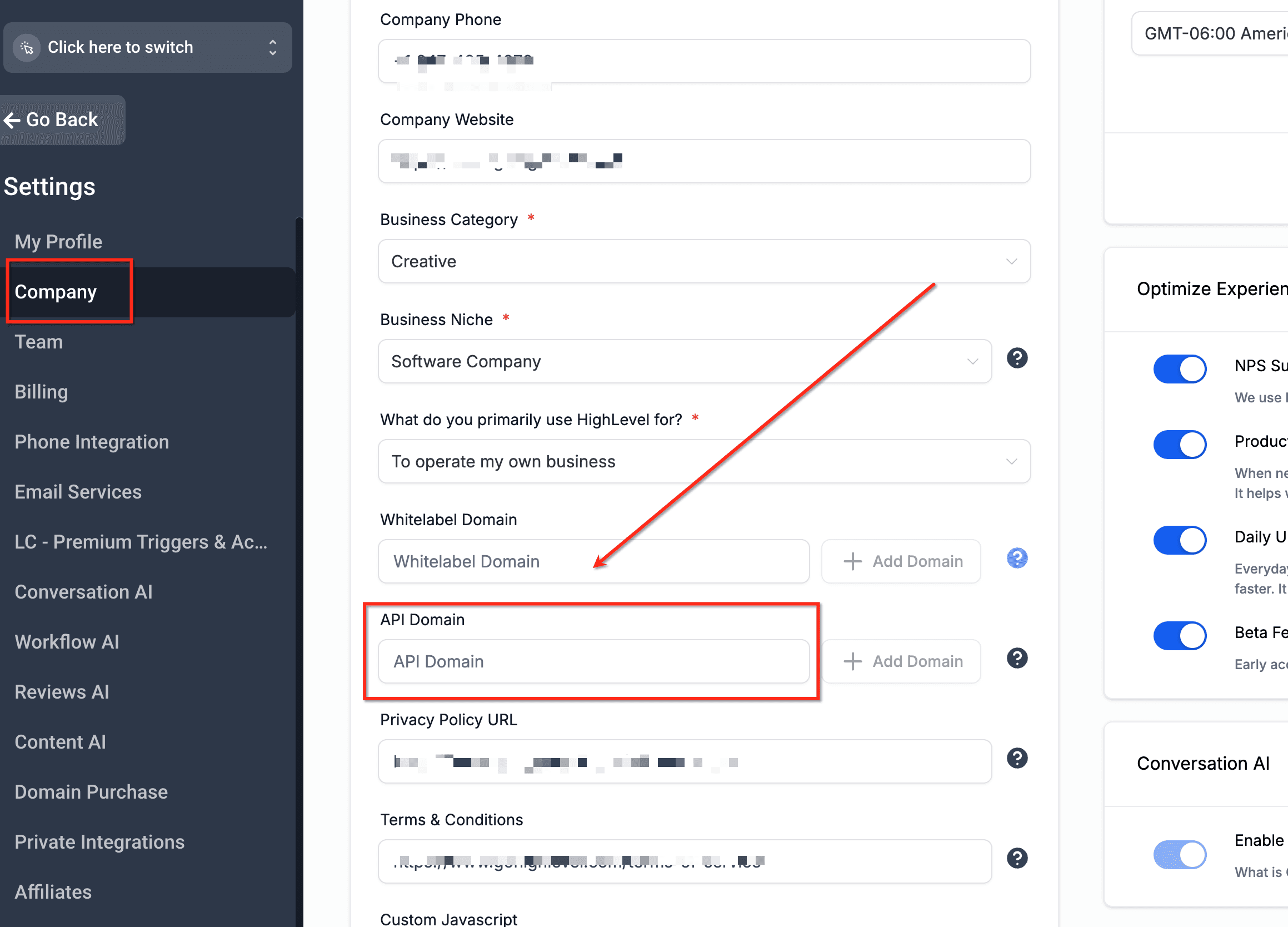Click Add Domain next to API Domain
This screenshot has height=927, width=1288.
click(x=901, y=661)
